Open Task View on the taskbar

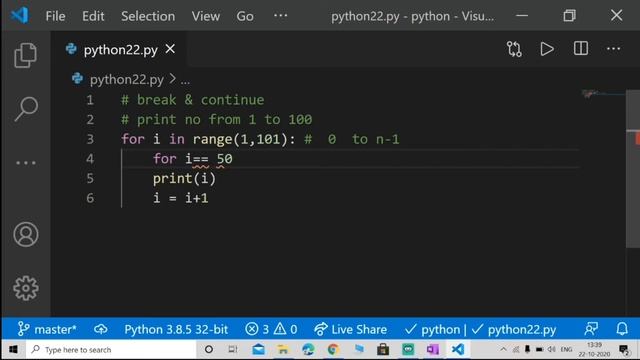233,349
